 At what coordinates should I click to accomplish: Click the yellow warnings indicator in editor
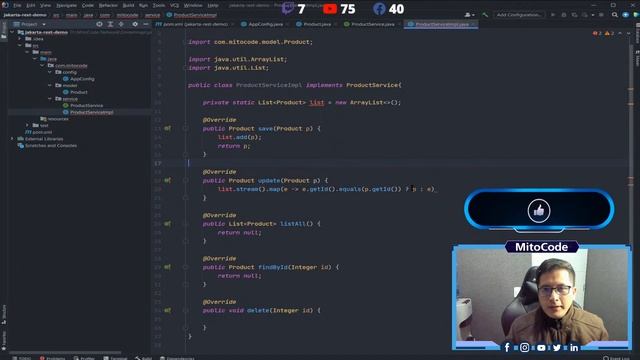click(609, 33)
